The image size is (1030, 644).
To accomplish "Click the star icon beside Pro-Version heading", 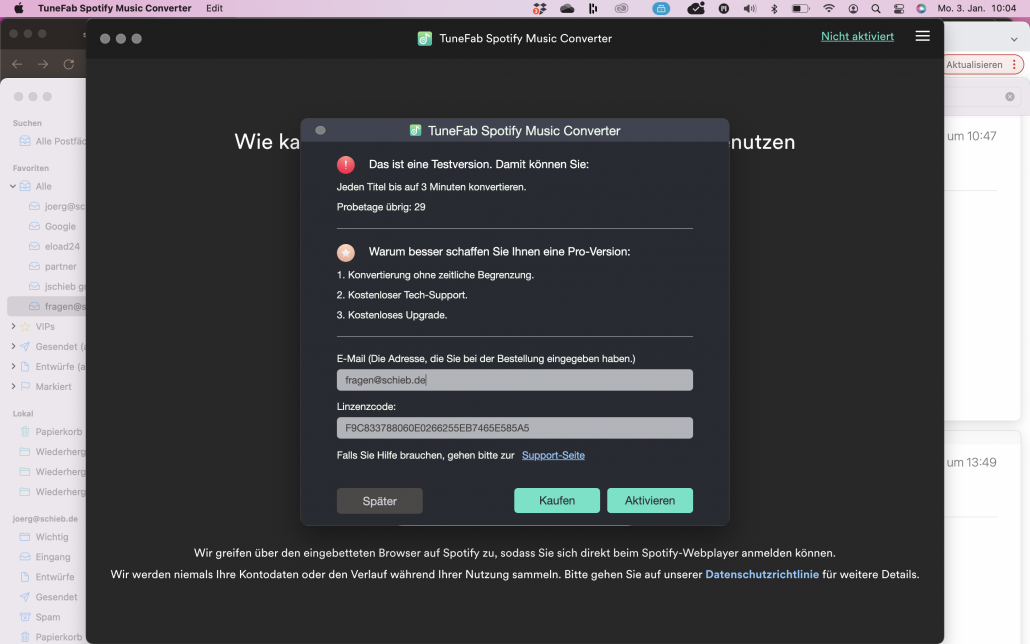I will [346, 252].
